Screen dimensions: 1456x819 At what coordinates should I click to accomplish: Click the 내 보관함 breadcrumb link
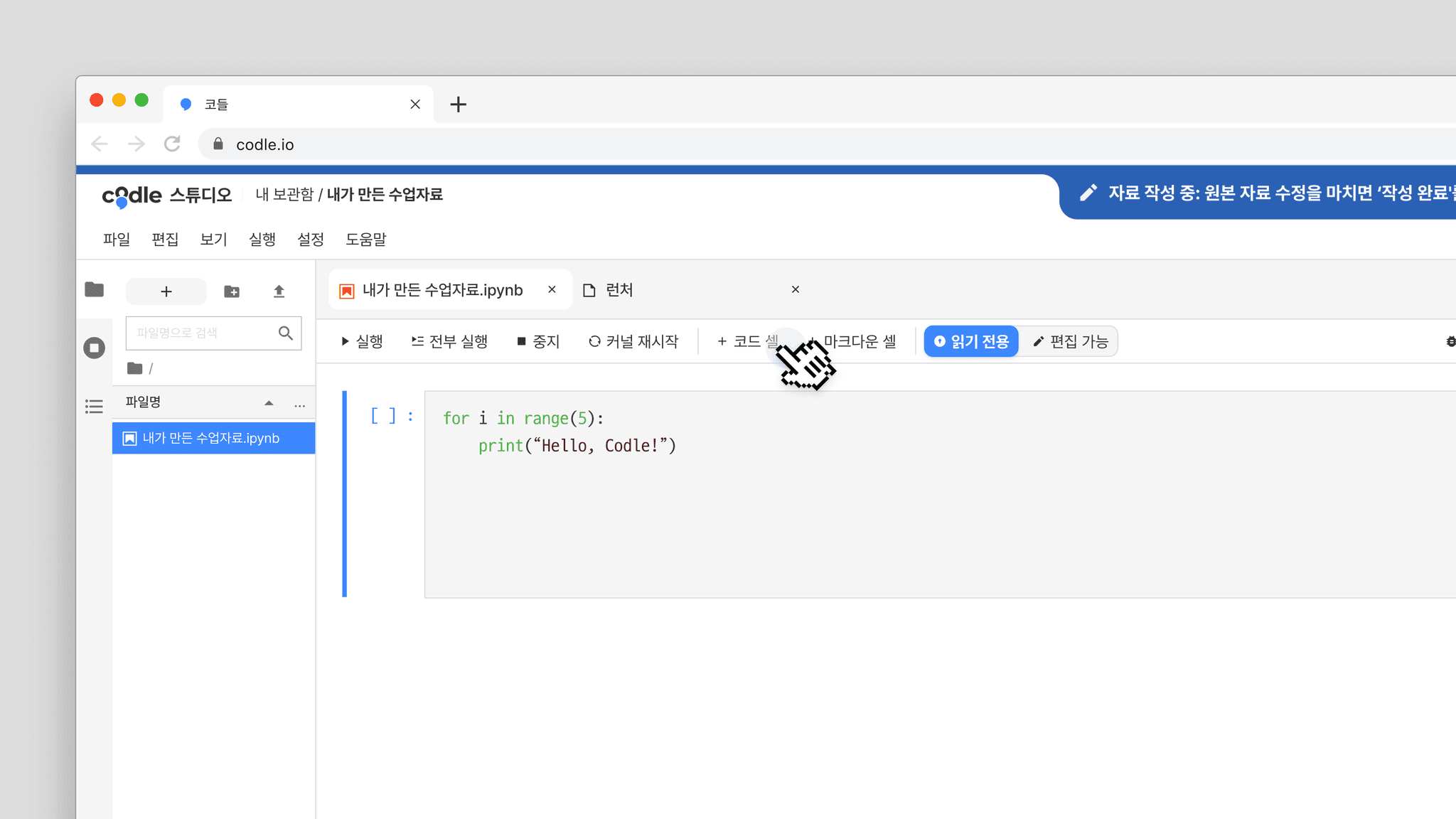284,195
